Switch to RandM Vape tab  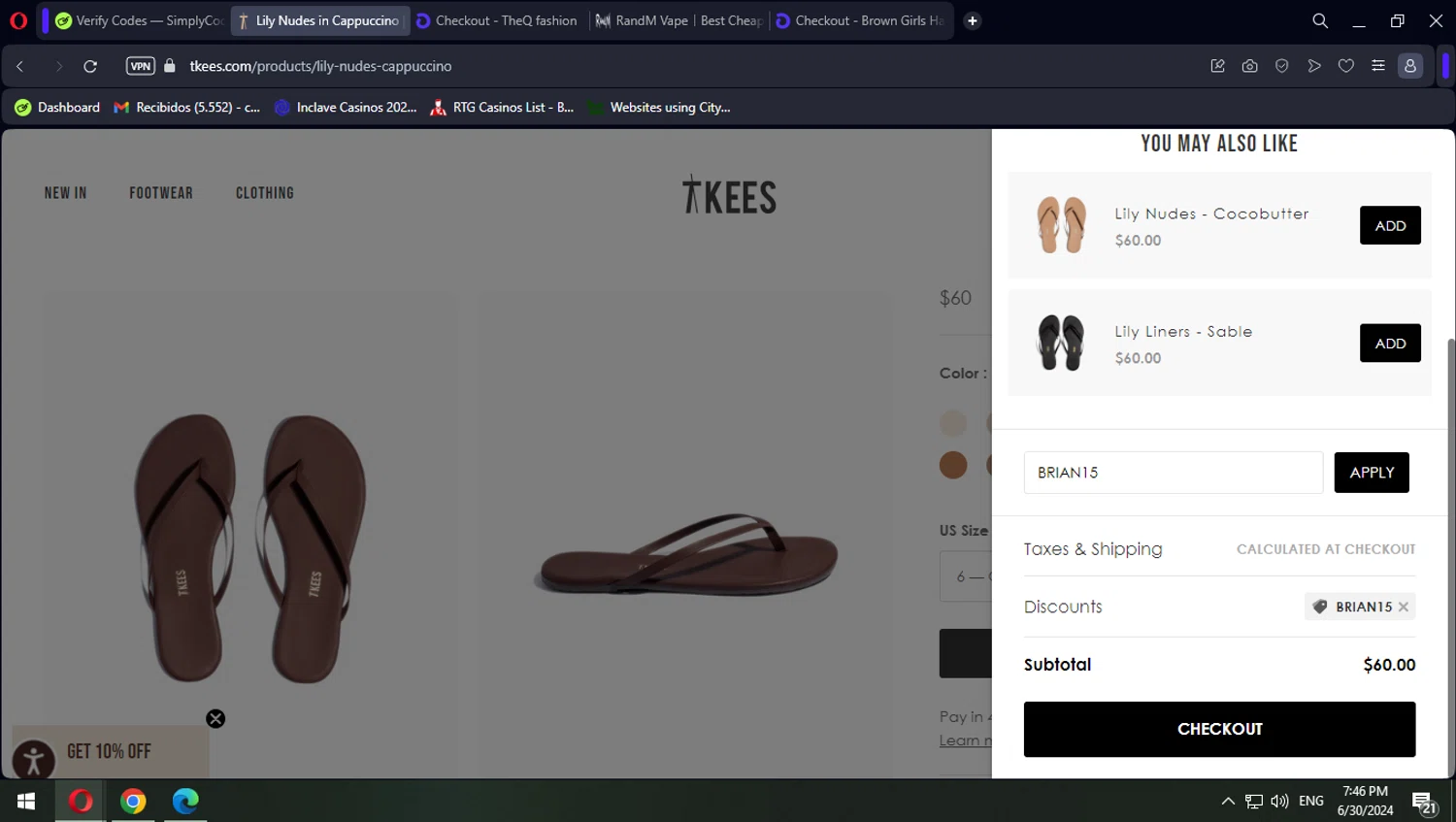tap(678, 20)
